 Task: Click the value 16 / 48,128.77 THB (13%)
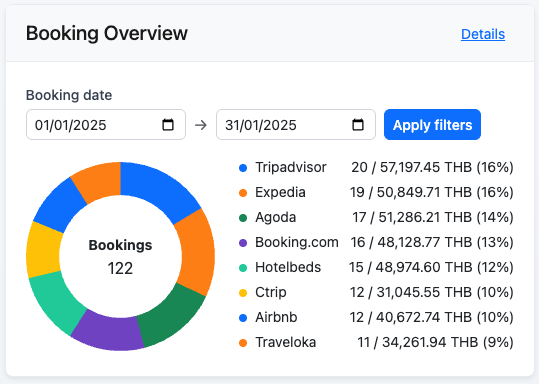point(432,242)
